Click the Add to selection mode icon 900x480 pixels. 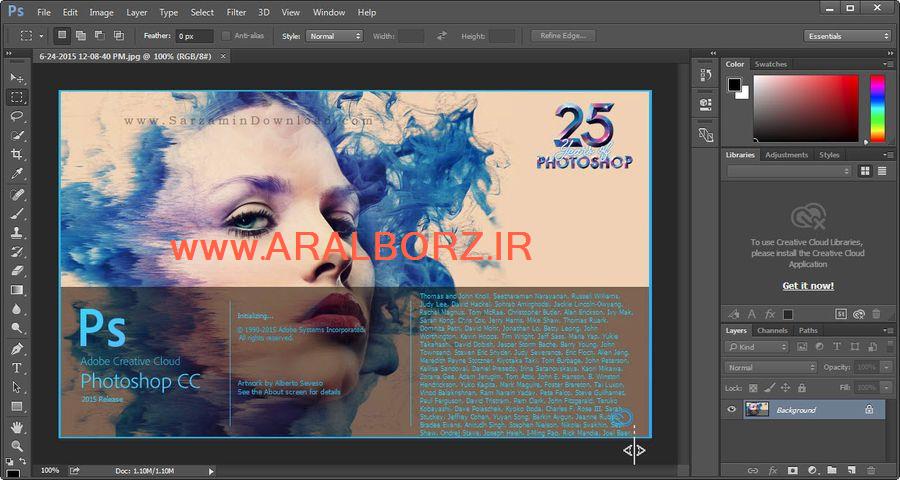click(x=81, y=36)
